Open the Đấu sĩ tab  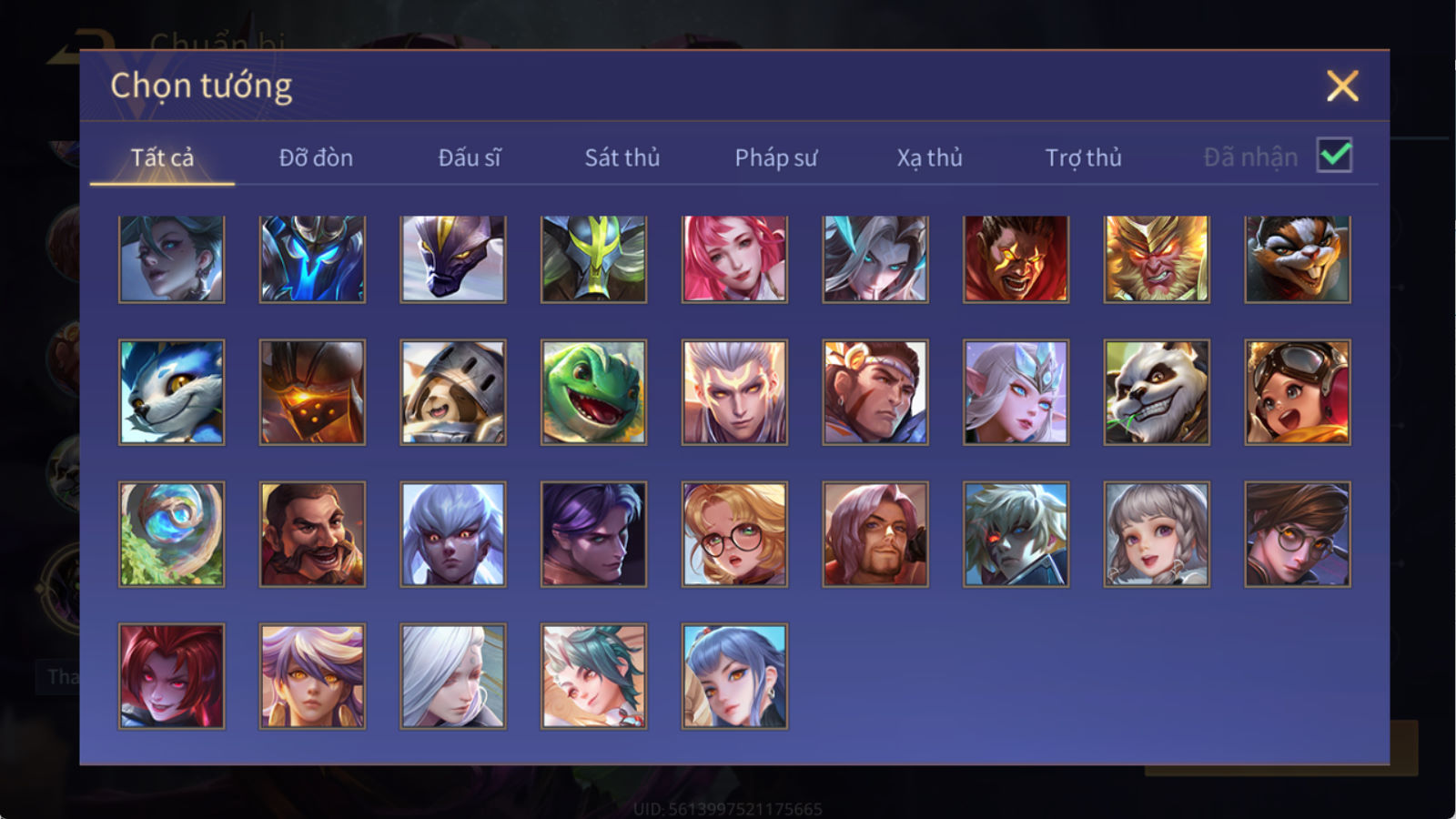click(x=470, y=157)
